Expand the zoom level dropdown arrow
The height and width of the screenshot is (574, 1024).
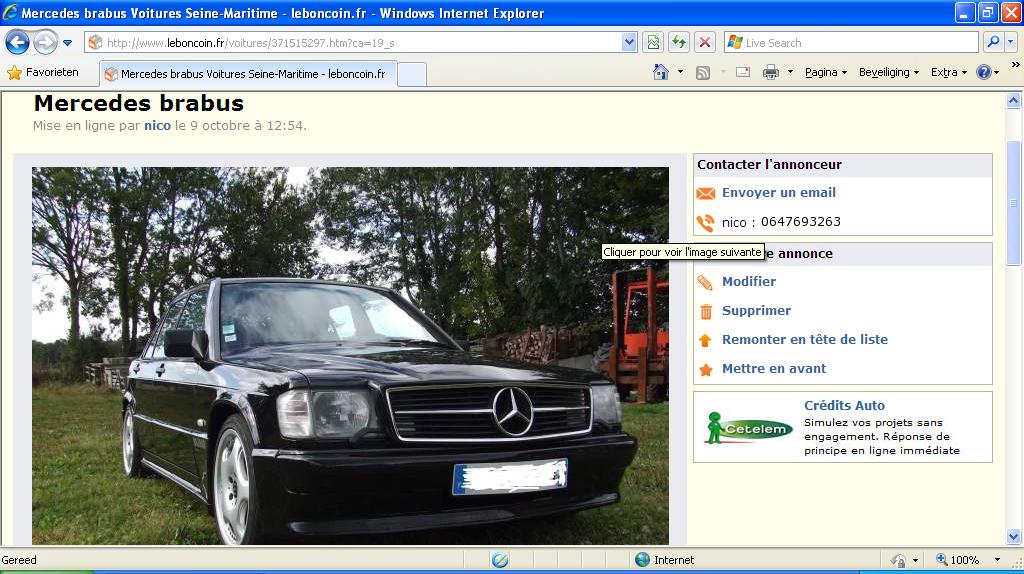pos(997,560)
